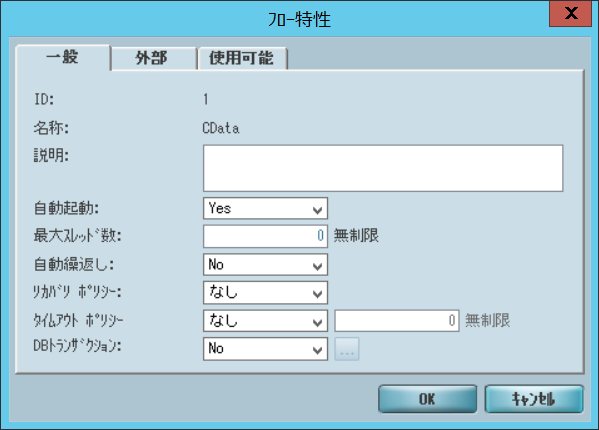
Task: Switch to the 一般 tab
Action: 63,58
